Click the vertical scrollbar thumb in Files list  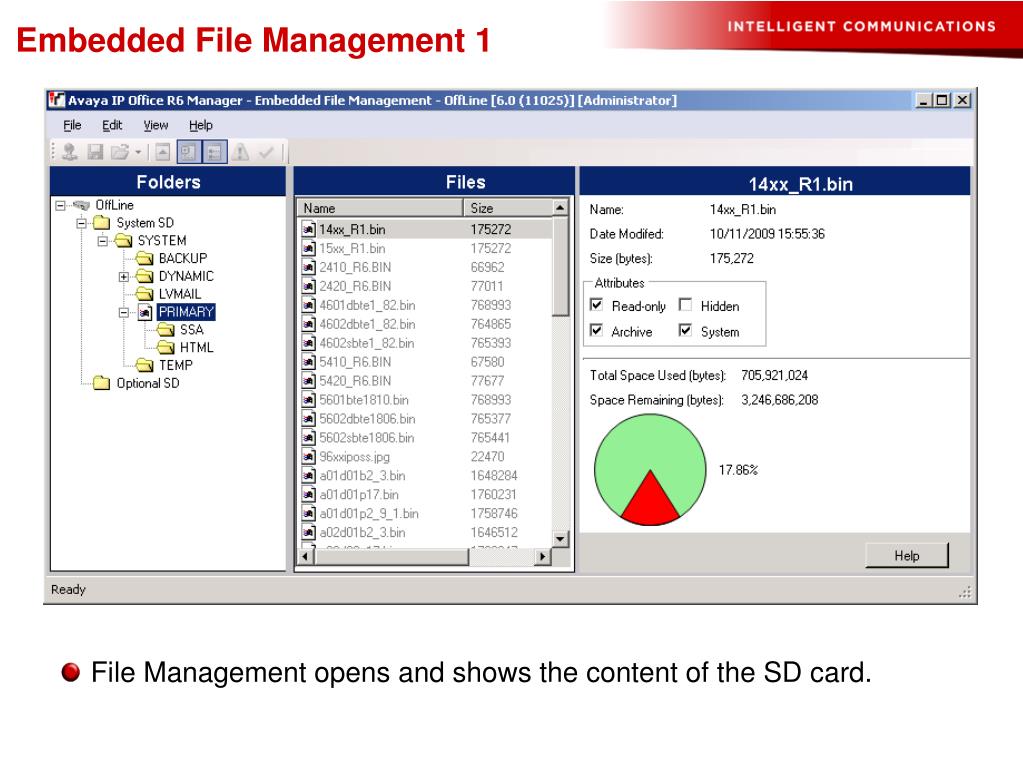[x=560, y=266]
